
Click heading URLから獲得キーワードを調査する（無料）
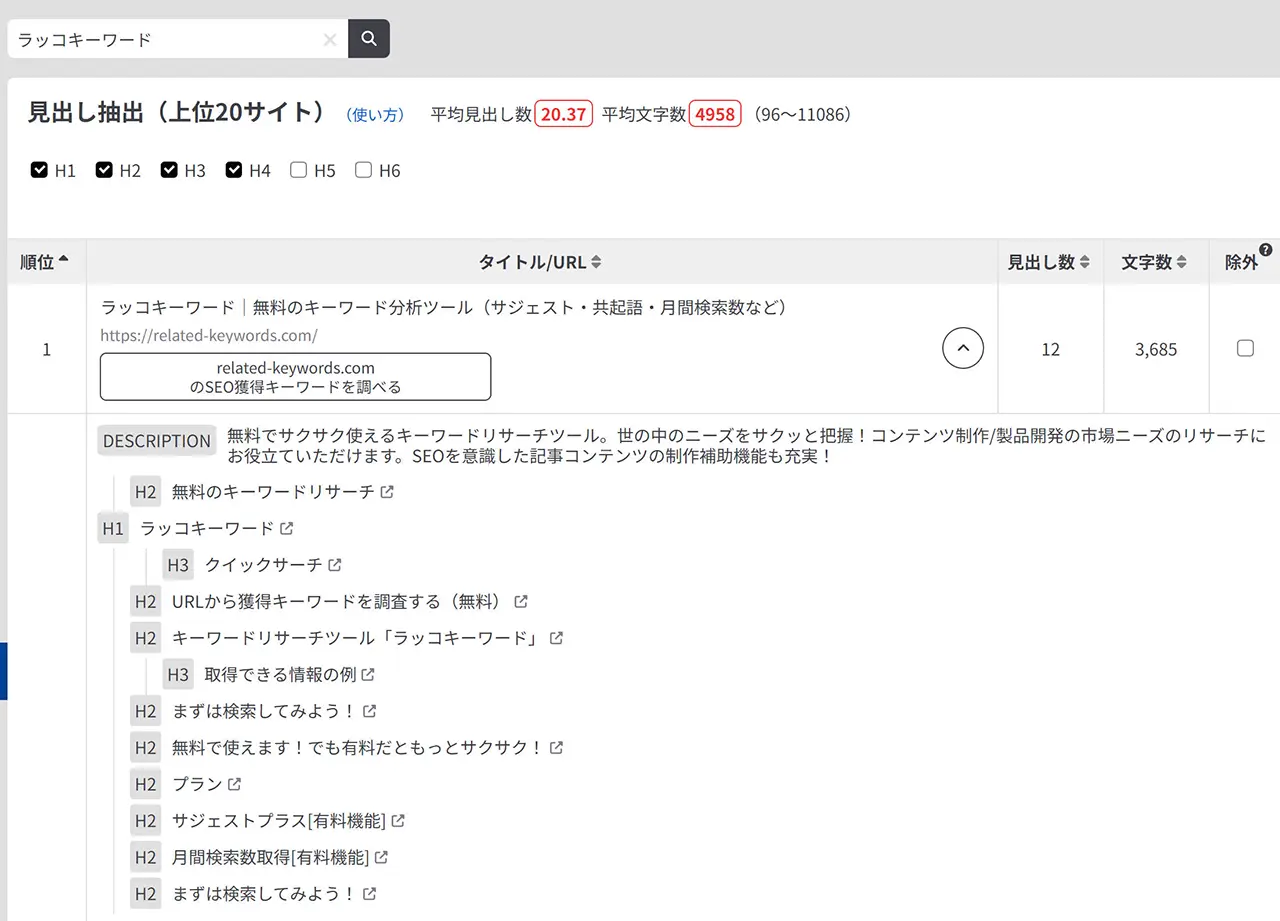click(x=337, y=602)
